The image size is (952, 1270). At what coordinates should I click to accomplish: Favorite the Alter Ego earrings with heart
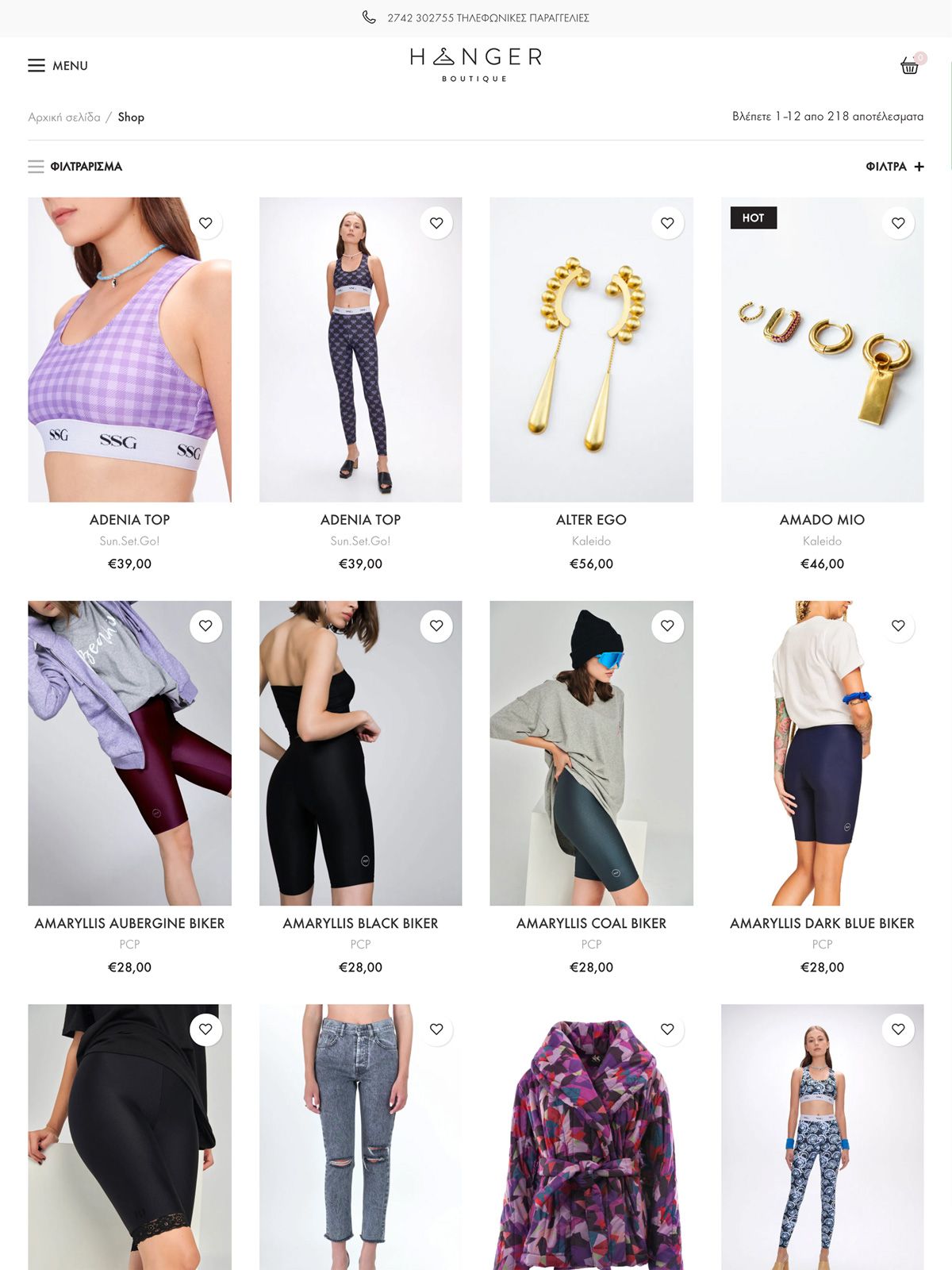667,223
